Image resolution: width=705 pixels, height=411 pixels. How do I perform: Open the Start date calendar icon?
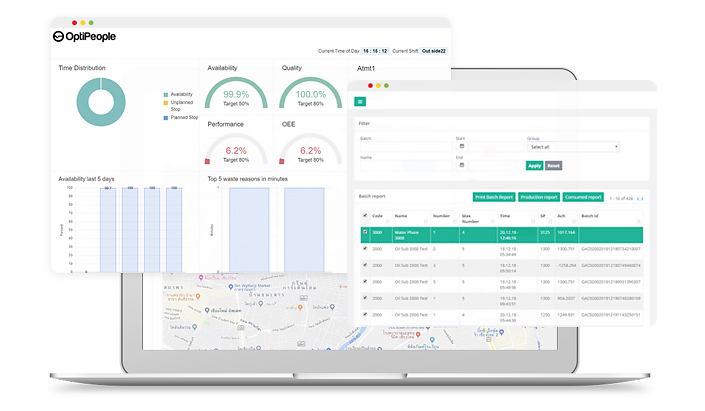(462, 147)
